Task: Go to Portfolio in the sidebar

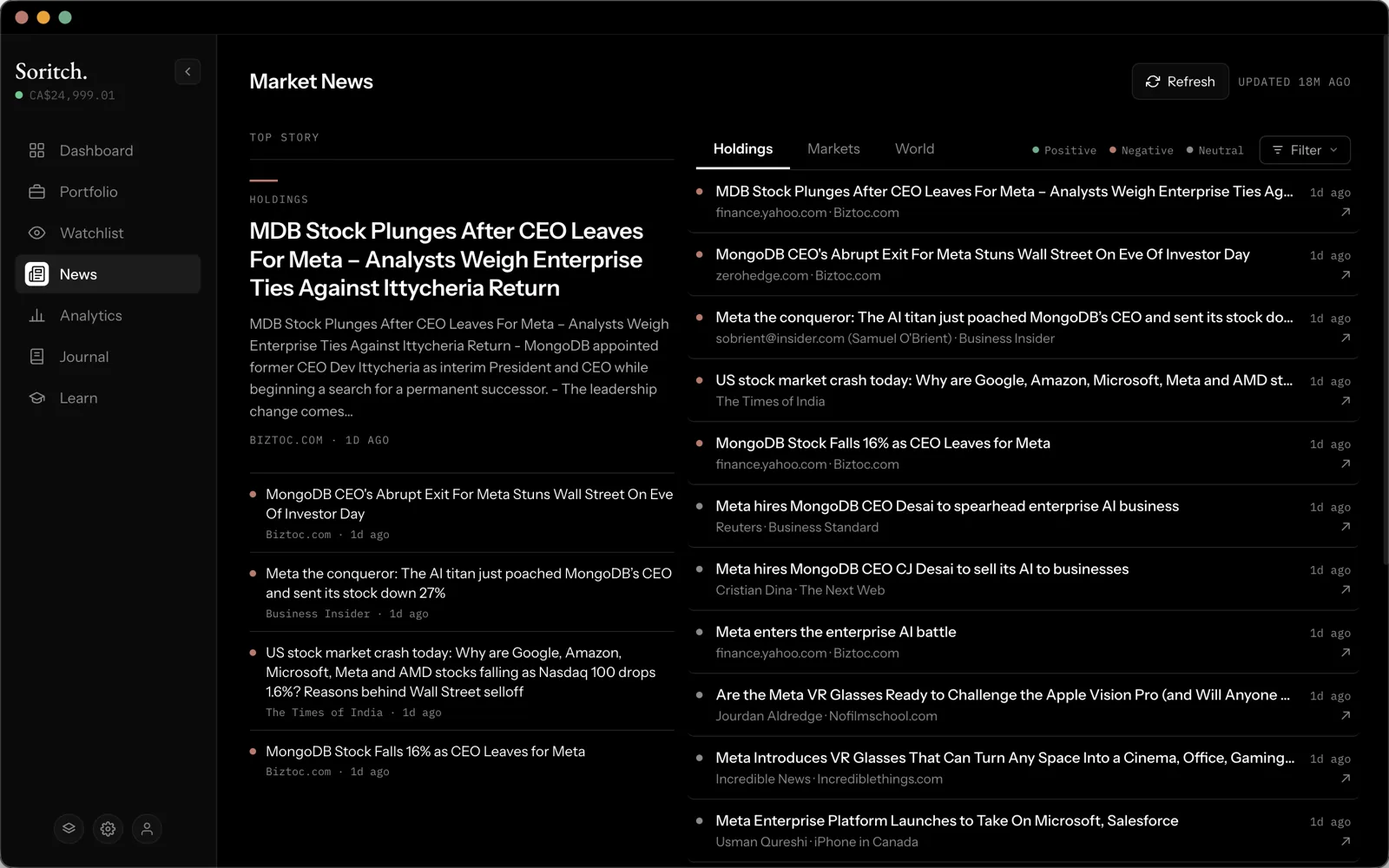Action: point(108,192)
